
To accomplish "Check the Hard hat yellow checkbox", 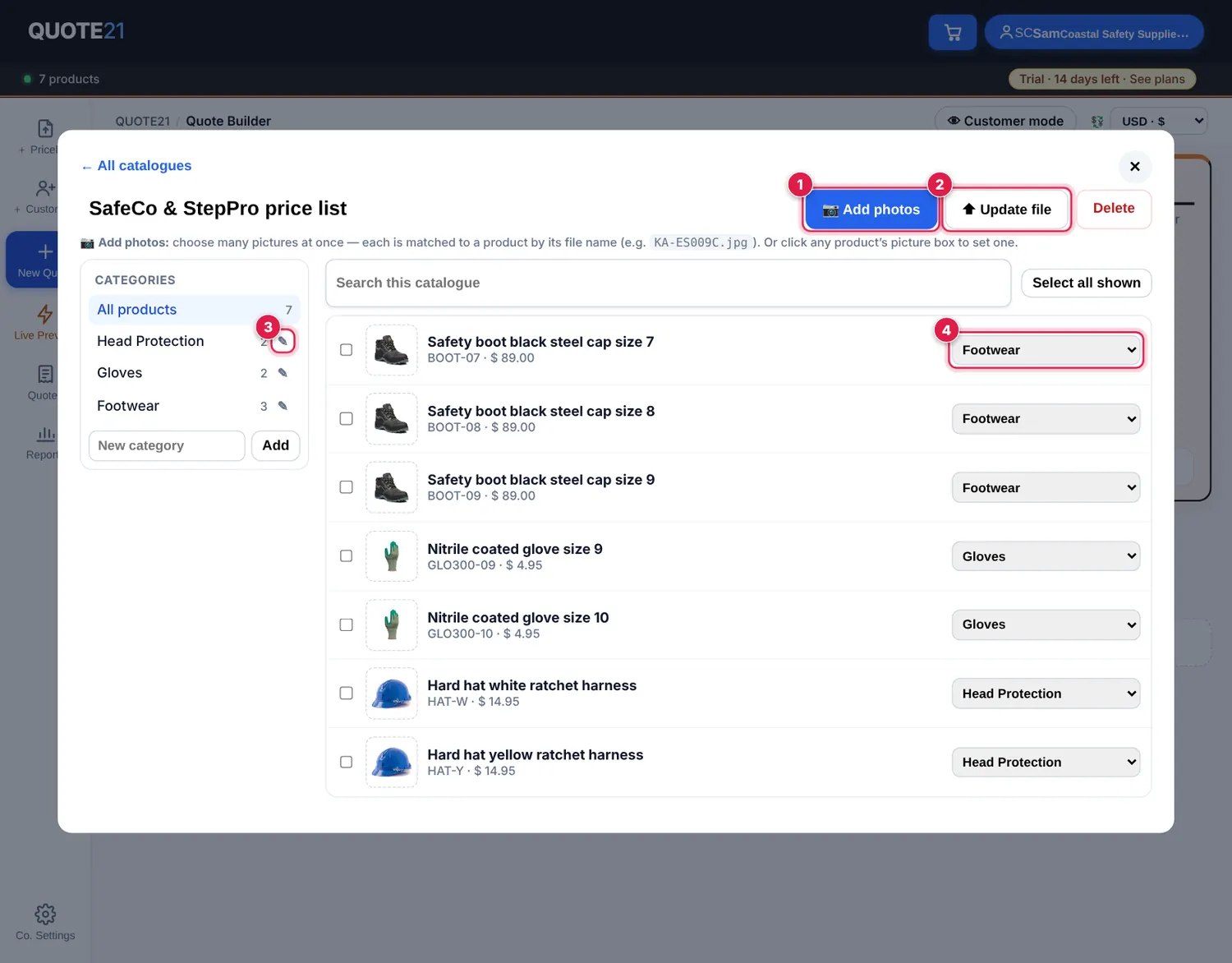I will coord(347,763).
